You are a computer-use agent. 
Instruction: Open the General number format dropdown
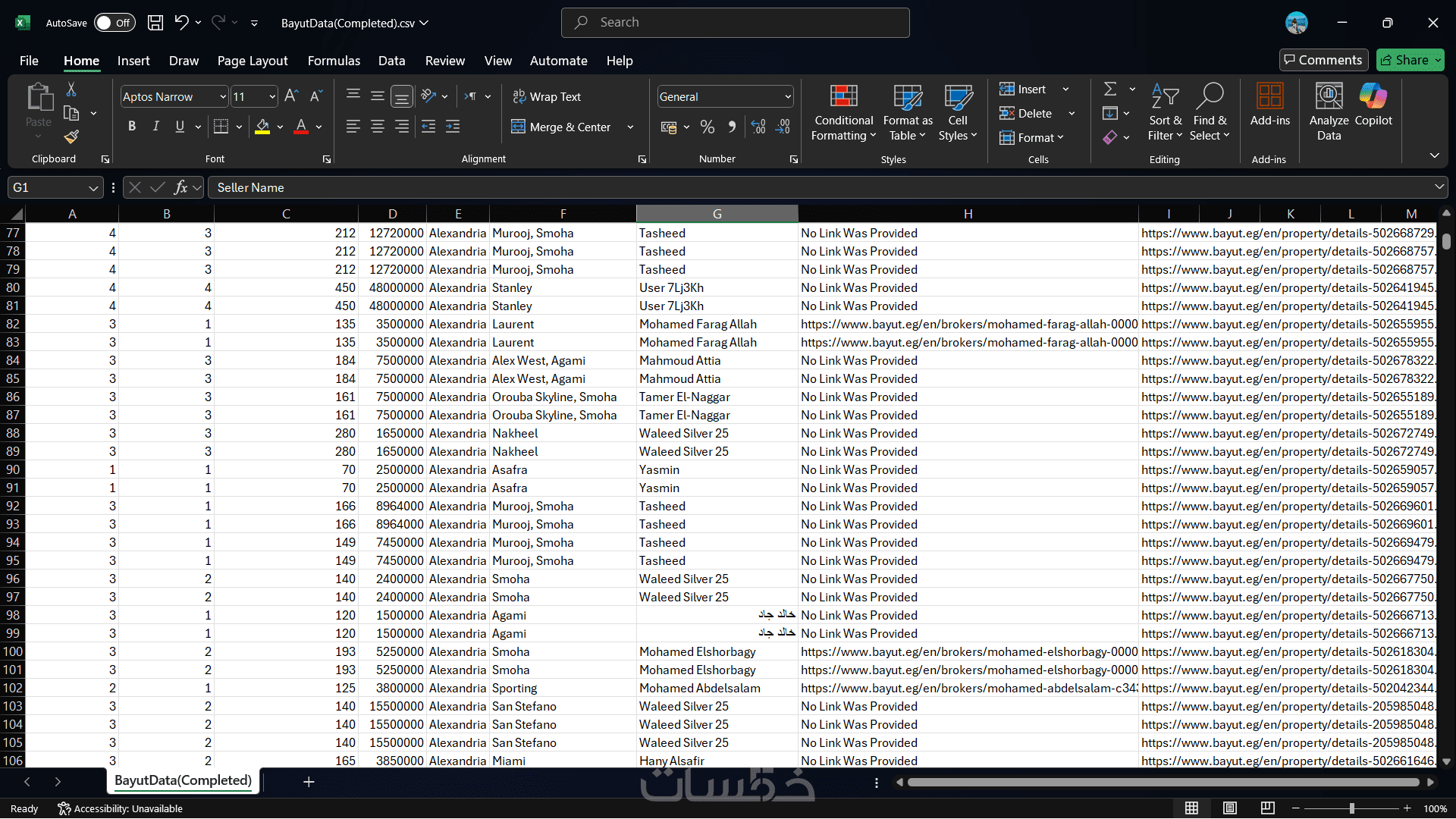click(x=788, y=97)
